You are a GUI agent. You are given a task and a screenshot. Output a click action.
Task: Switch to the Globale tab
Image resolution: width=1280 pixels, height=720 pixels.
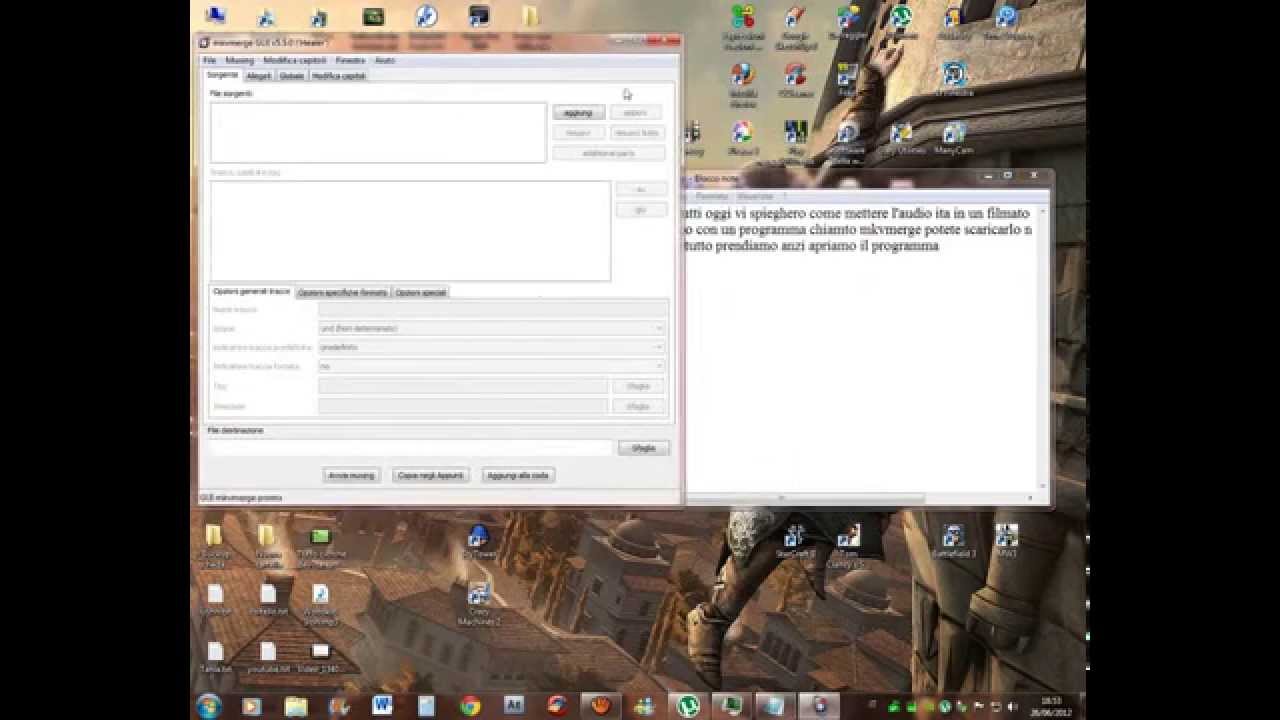tap(292, 76)
